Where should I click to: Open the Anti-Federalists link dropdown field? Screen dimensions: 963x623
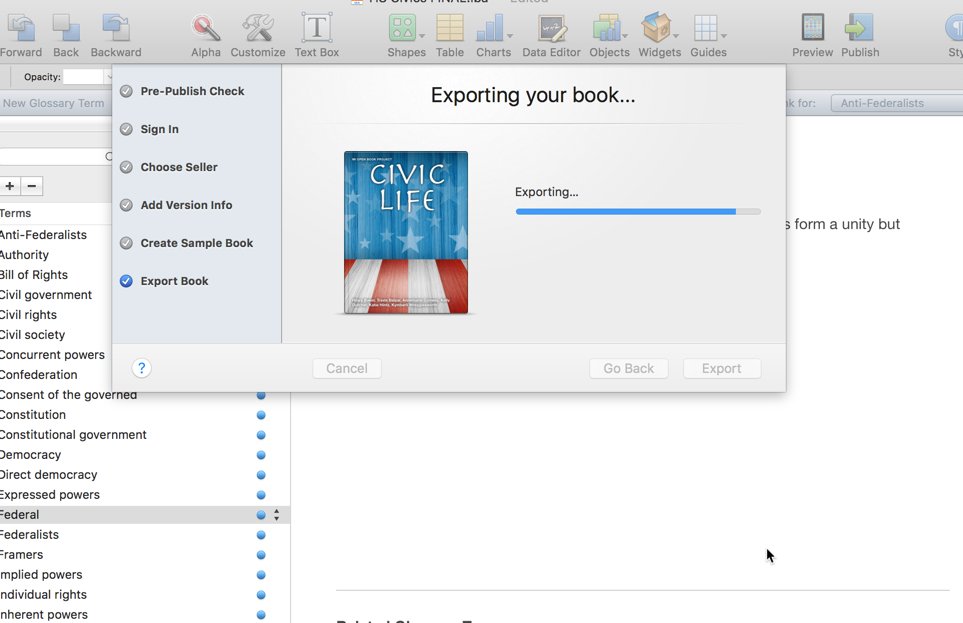point(897,103)
